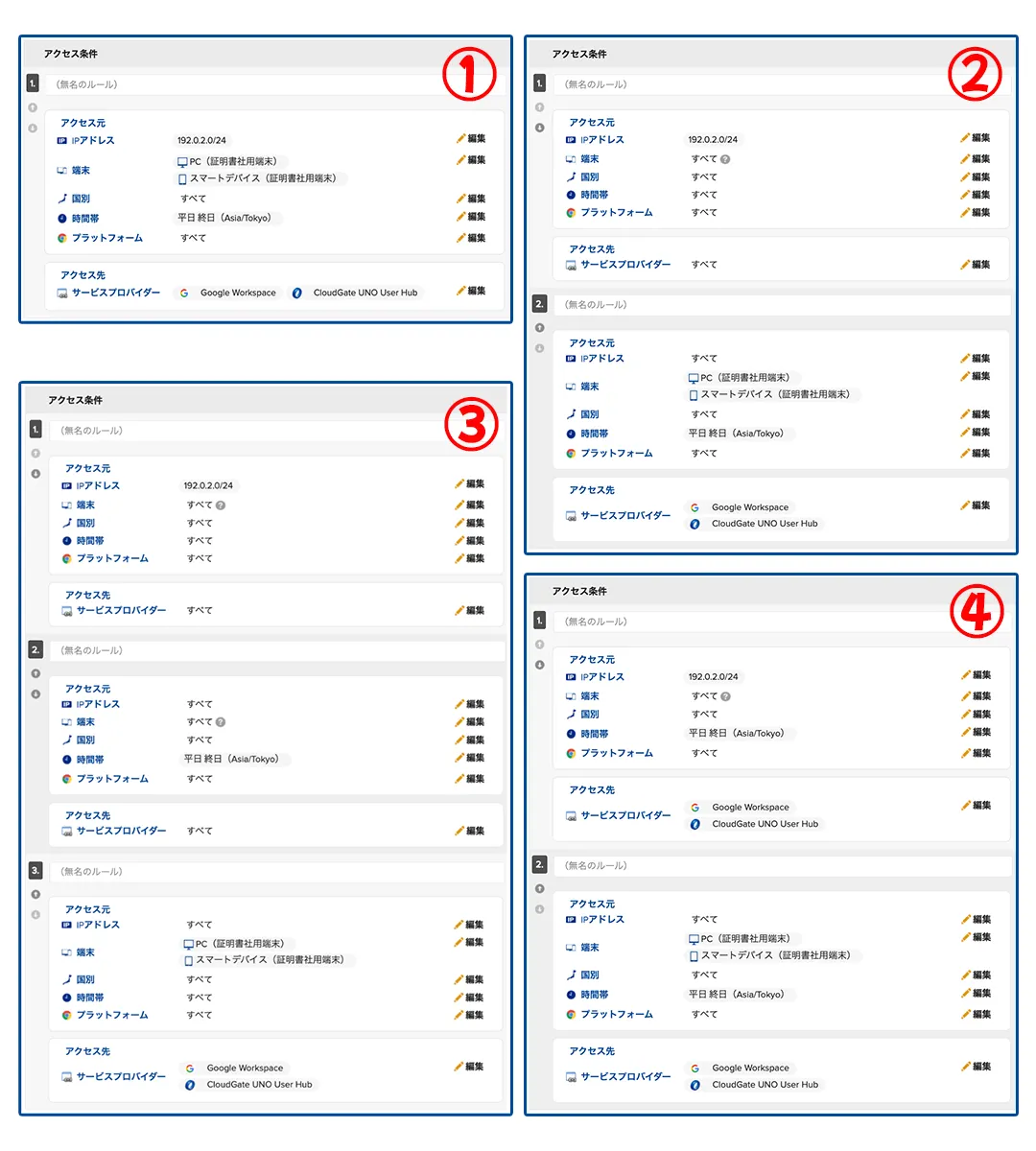Open 端末 help icon in panel ③ rule 2
This screenshot has width=1036, height=1151.
(221, 722)
